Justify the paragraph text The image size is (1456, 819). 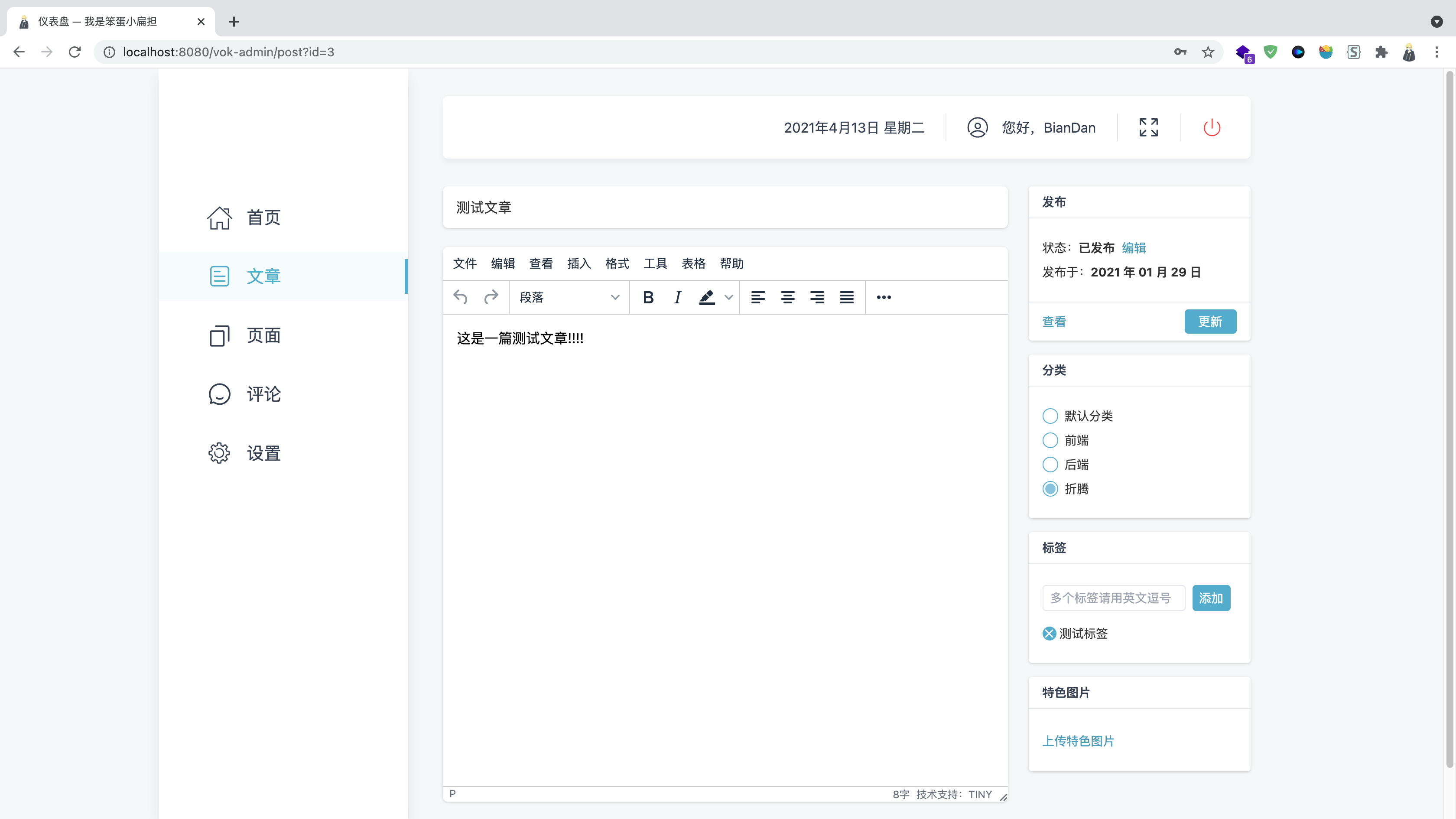[846, 297]
